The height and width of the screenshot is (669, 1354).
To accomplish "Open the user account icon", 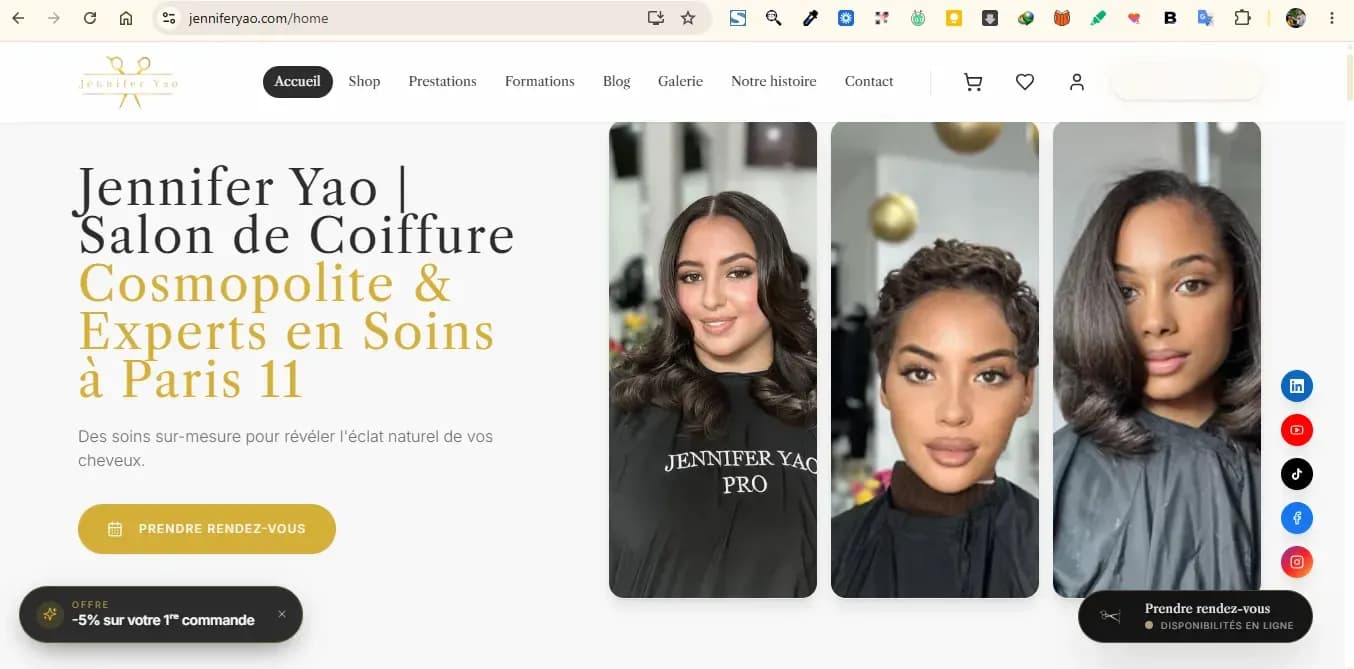I will pyautogui.click(x=1077, y=82).
